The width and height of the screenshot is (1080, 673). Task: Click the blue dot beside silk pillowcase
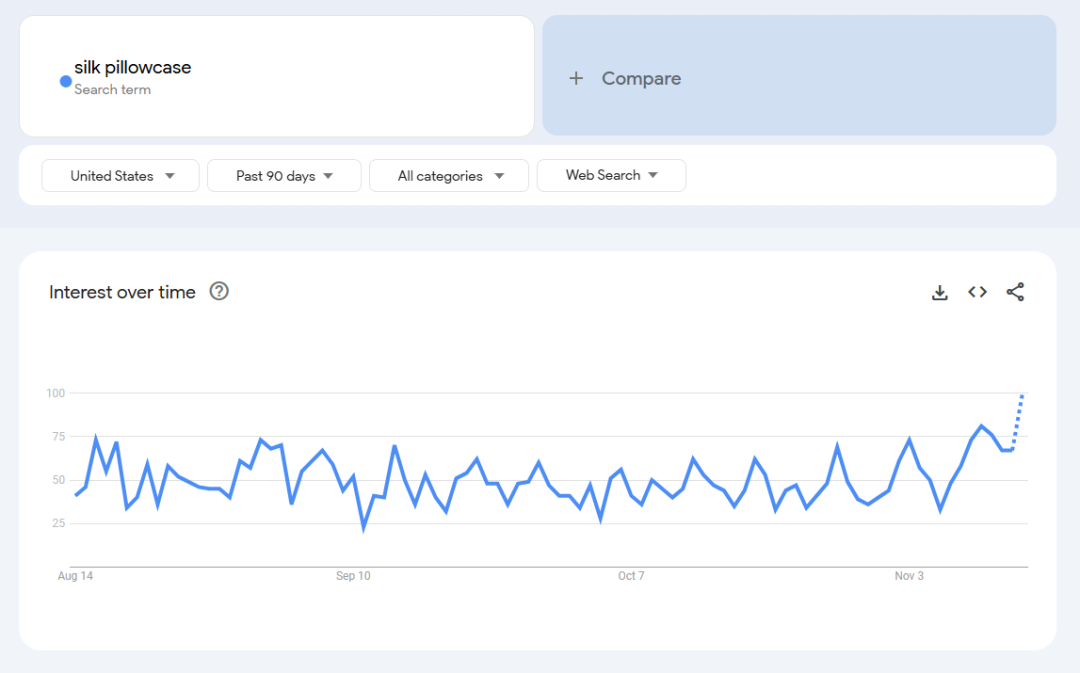point(66,81)
